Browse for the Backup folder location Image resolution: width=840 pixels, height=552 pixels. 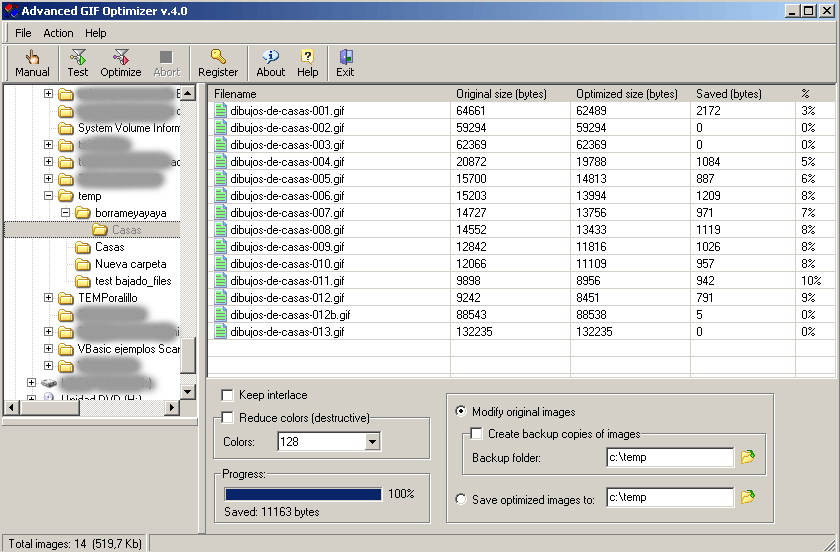748,457
